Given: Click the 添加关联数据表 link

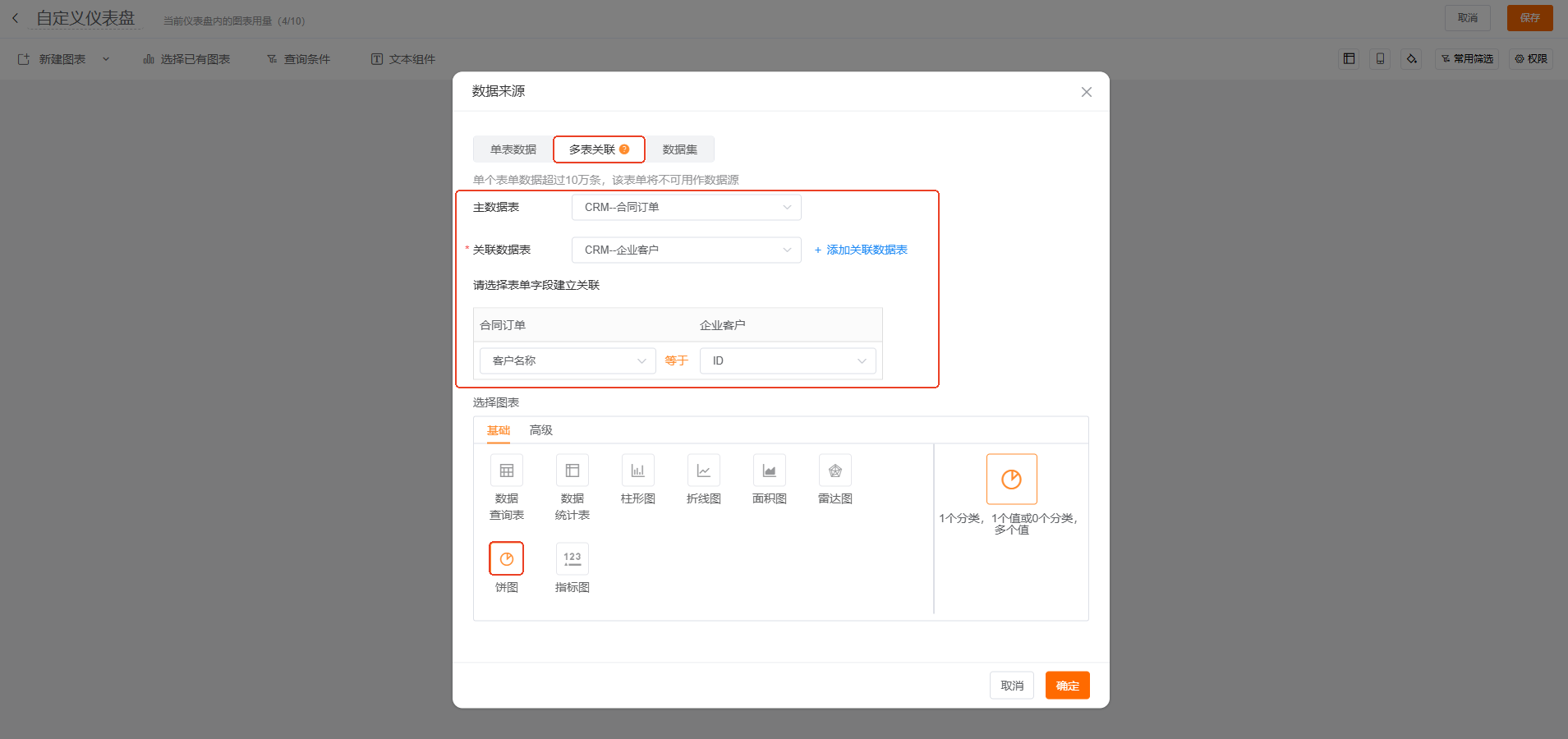Looking at the screenshot, I should (x=861, y=250).
